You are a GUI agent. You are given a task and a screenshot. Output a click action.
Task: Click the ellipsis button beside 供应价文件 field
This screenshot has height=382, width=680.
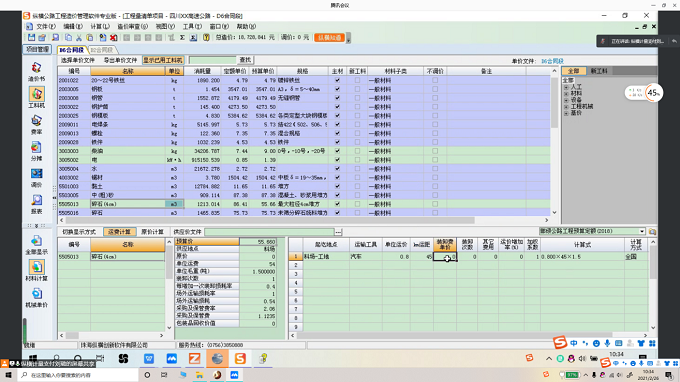point(338,232)
